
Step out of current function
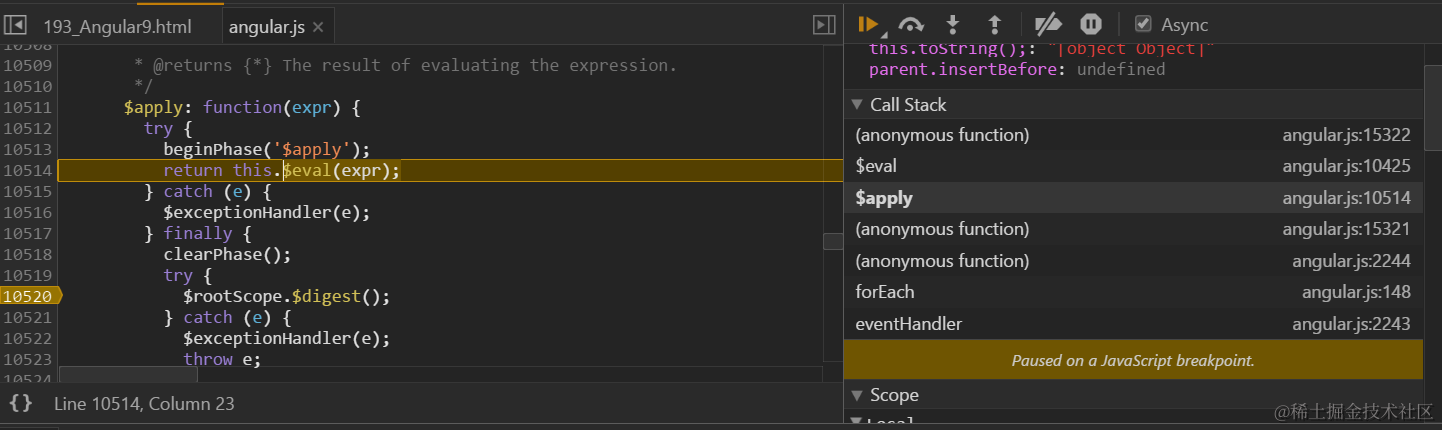click(x=995, y=25)
